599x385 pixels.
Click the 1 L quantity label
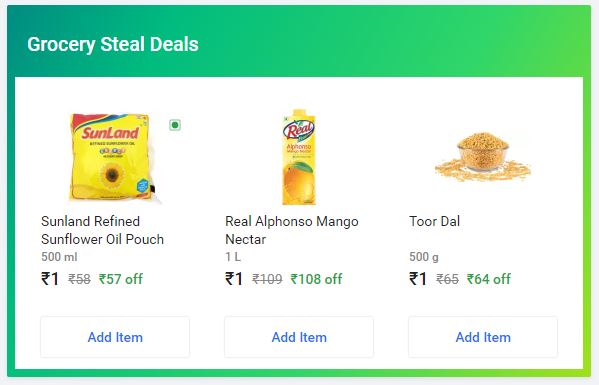(233, 257)
